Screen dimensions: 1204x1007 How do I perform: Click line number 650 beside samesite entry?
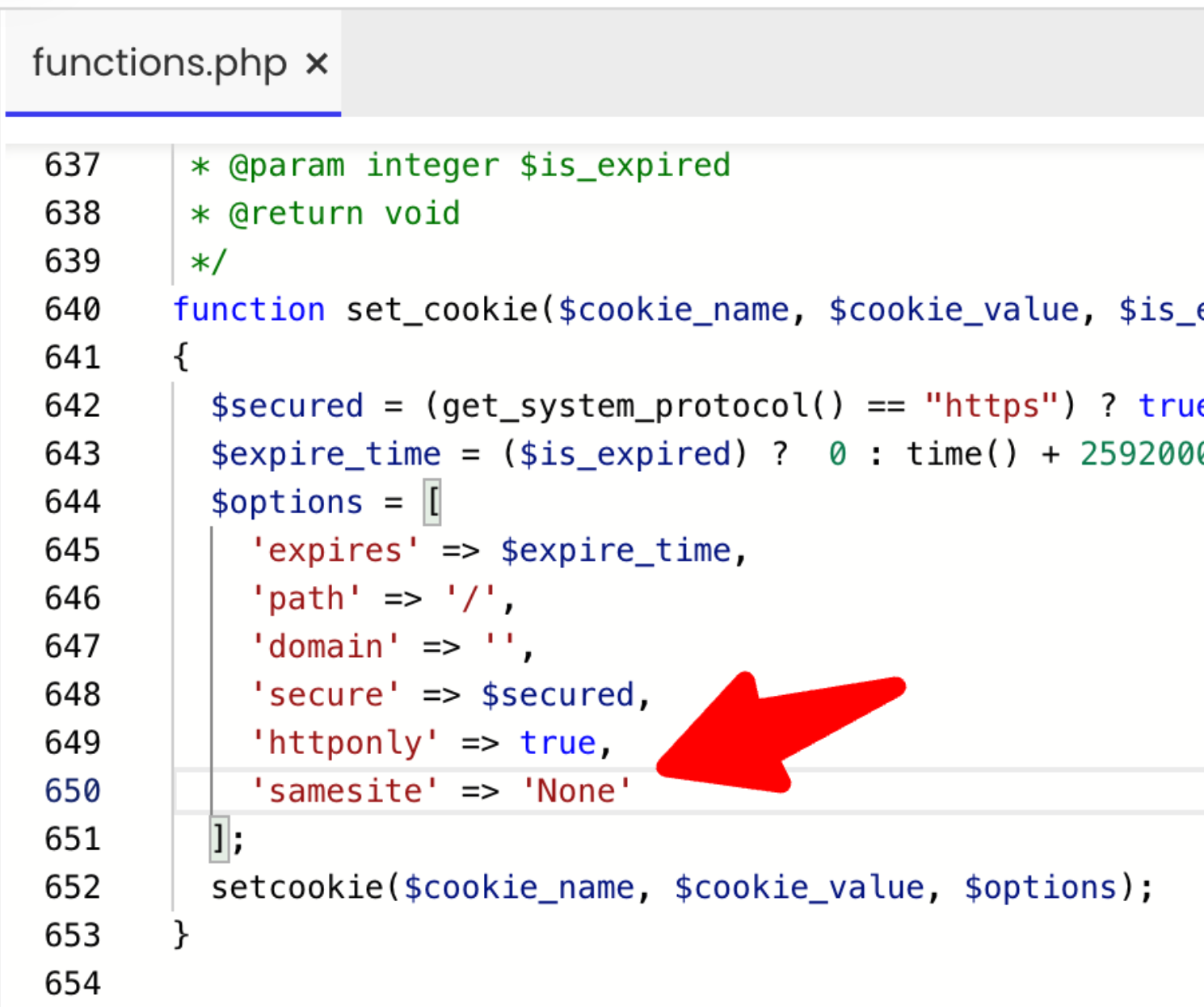[x=72, y=791]
